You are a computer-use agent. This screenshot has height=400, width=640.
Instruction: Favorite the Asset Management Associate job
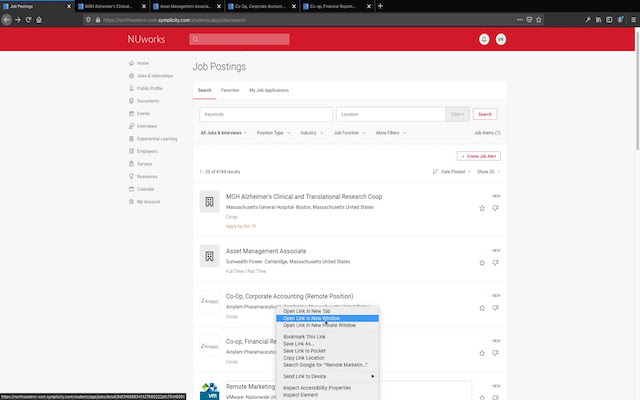tap(482, 263)
